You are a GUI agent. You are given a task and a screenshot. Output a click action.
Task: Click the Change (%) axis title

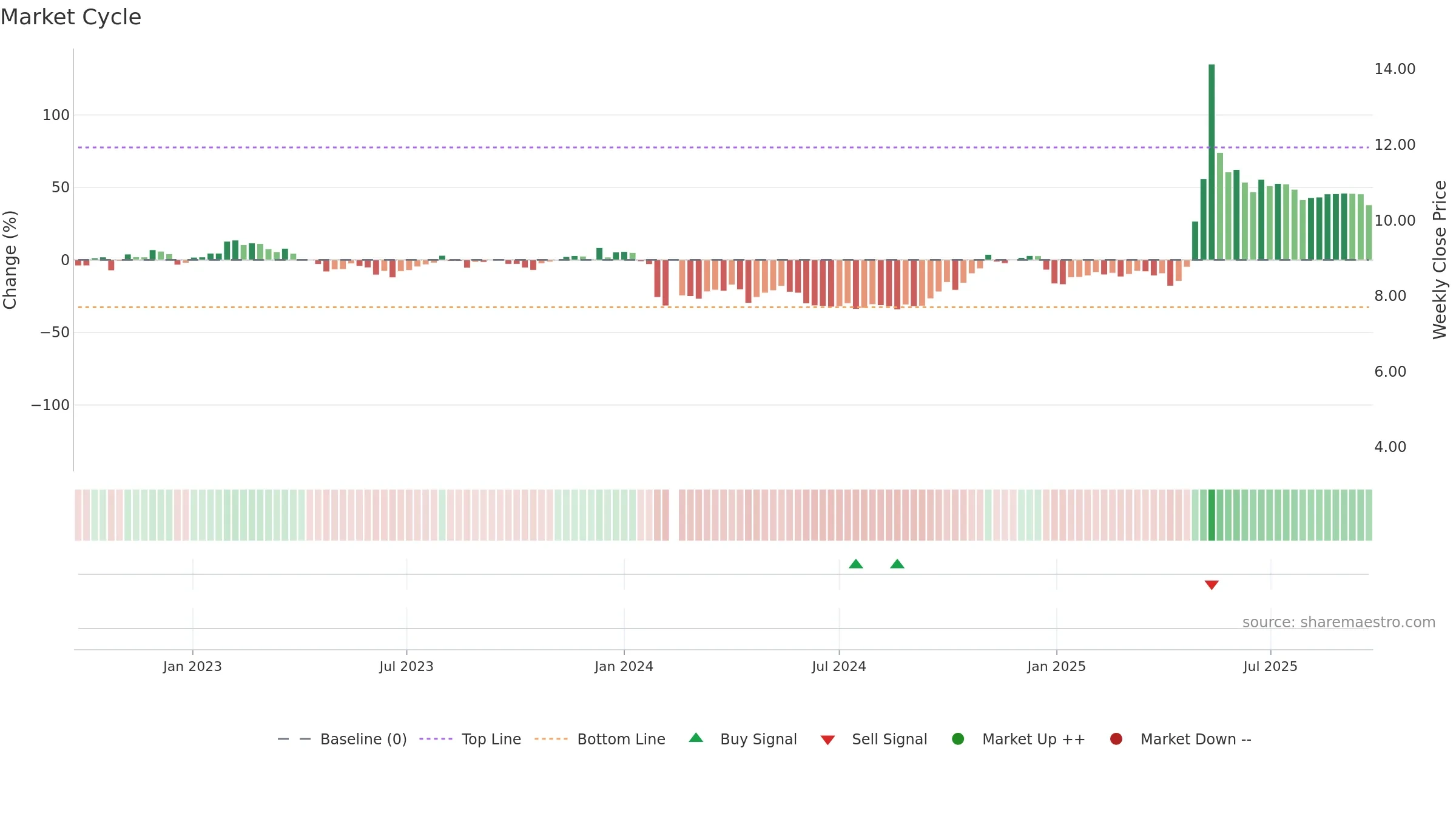(x=10, y=260)
